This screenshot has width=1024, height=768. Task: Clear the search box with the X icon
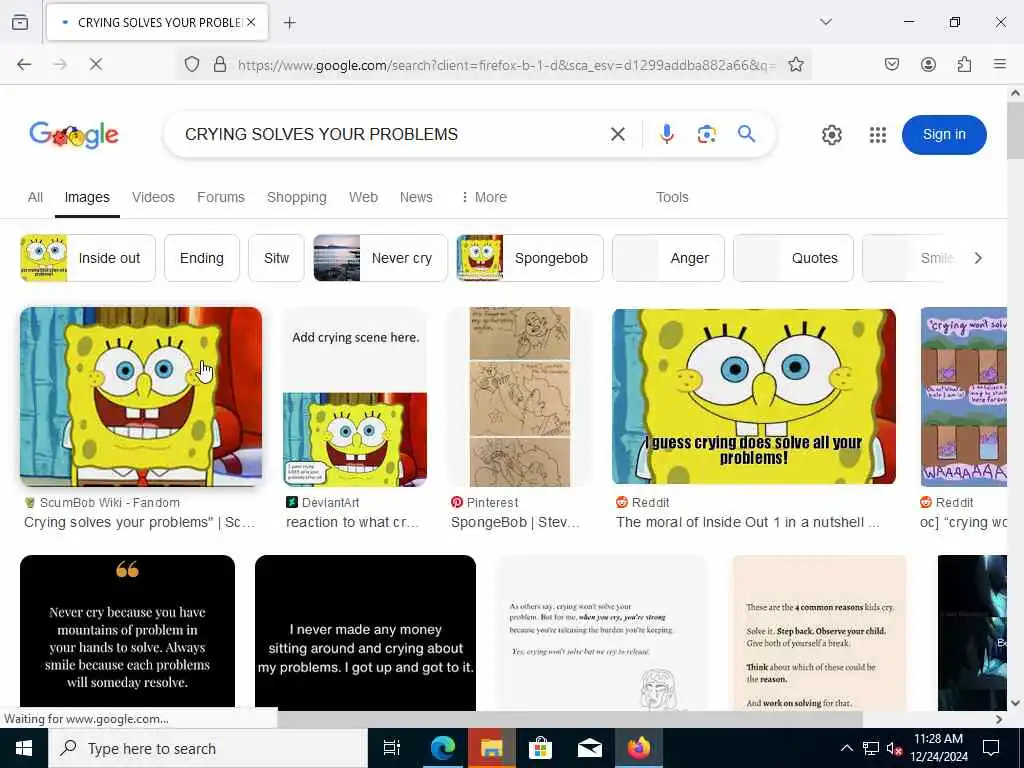click(x=618, y=134)
